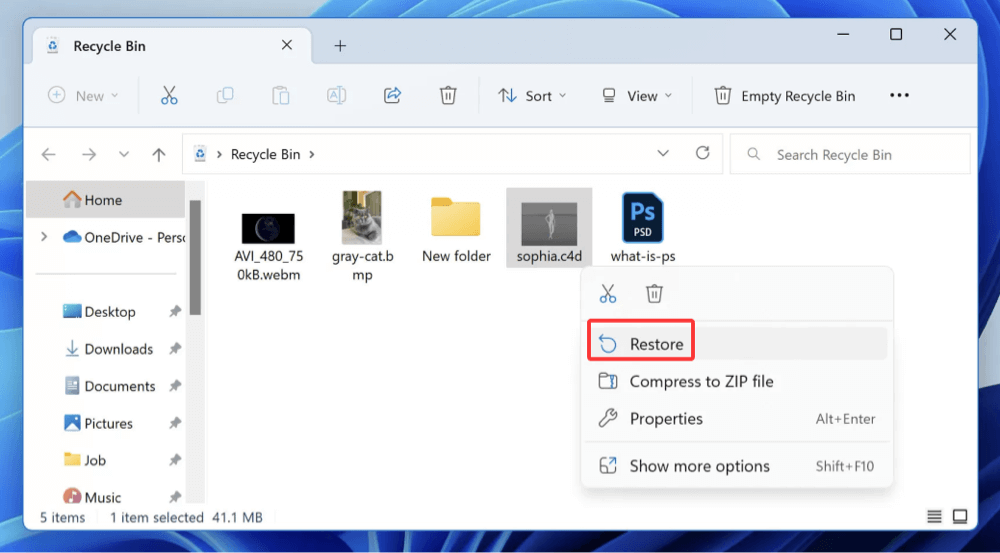
Task: Click the Copy icon in toolbar
Action: 224,96
